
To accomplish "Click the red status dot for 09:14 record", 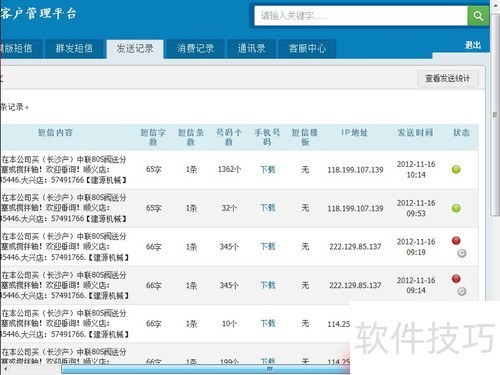I will click(x=456, y=278).
